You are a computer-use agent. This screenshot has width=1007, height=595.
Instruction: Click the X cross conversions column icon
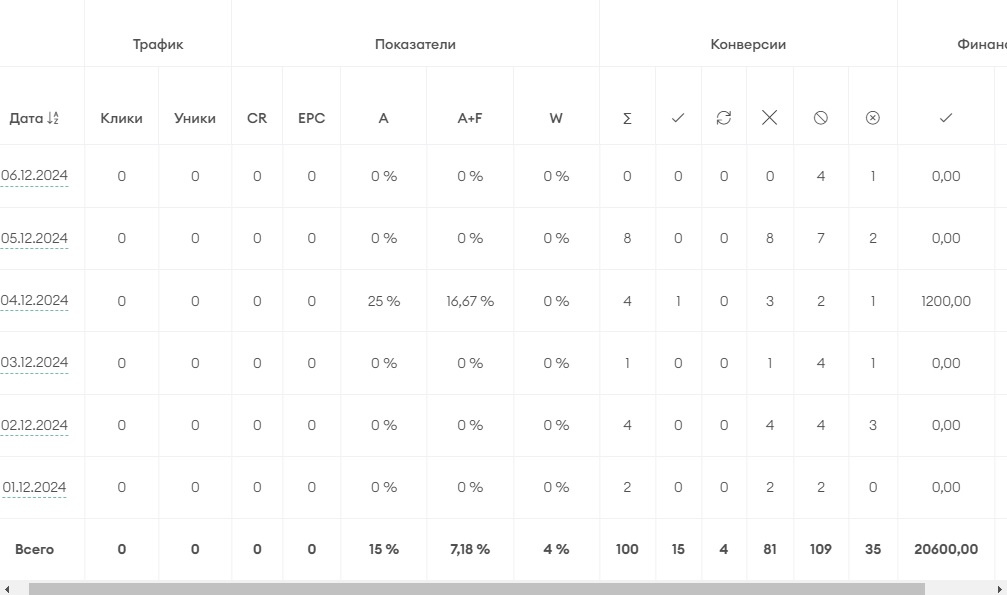(769, 118)
